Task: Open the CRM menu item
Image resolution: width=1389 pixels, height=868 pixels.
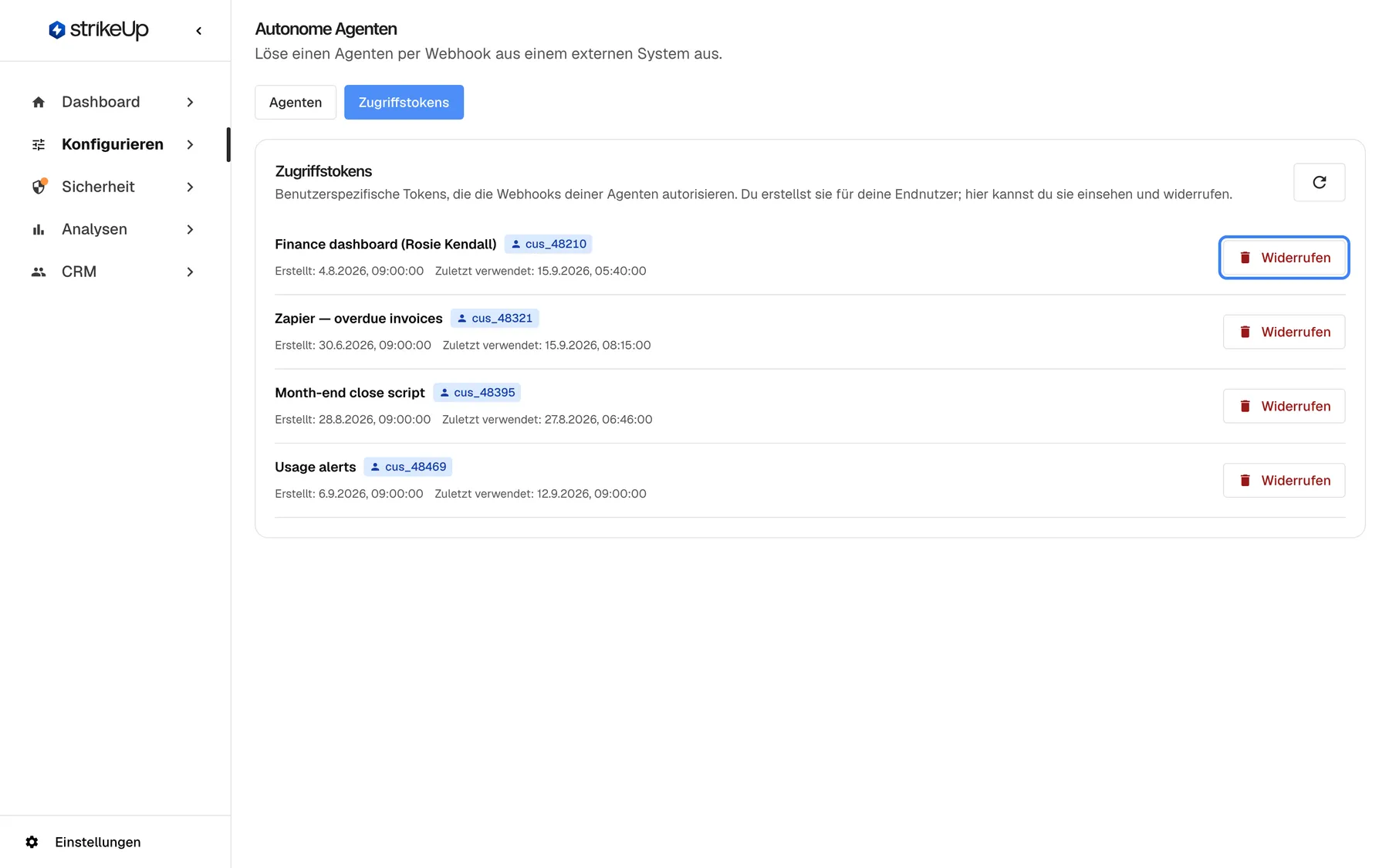Action: pyautogui.click(x=114, y=272)
